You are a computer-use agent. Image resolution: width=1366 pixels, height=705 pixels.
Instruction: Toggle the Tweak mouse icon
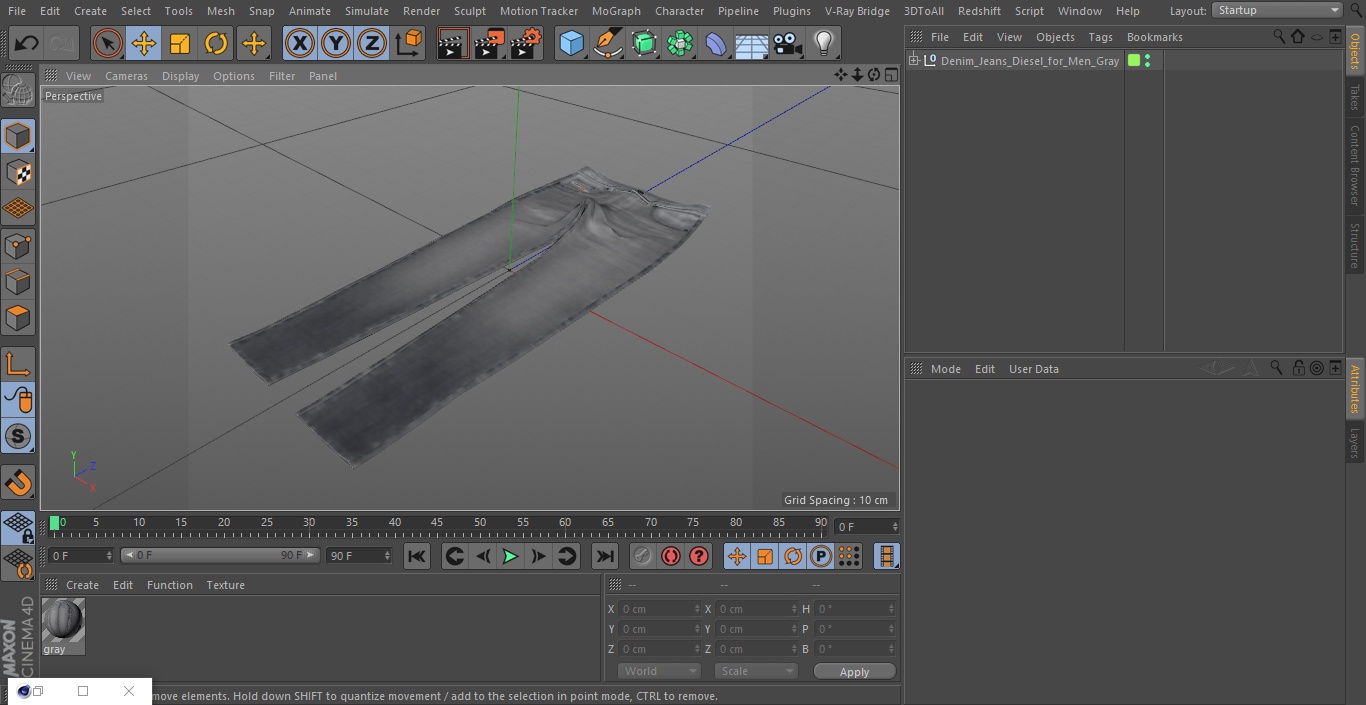18,400
